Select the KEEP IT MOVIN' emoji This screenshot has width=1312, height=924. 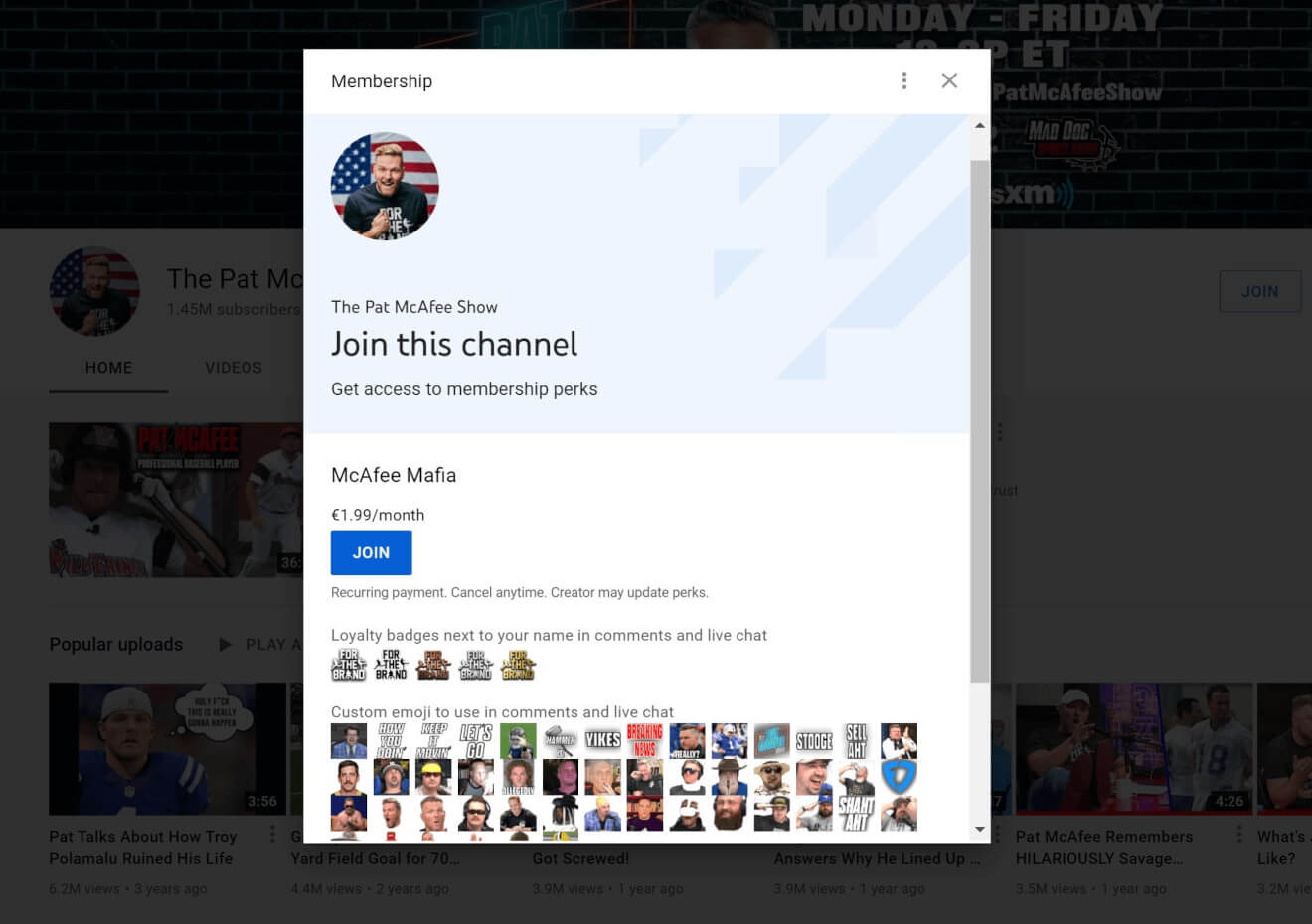433,741
